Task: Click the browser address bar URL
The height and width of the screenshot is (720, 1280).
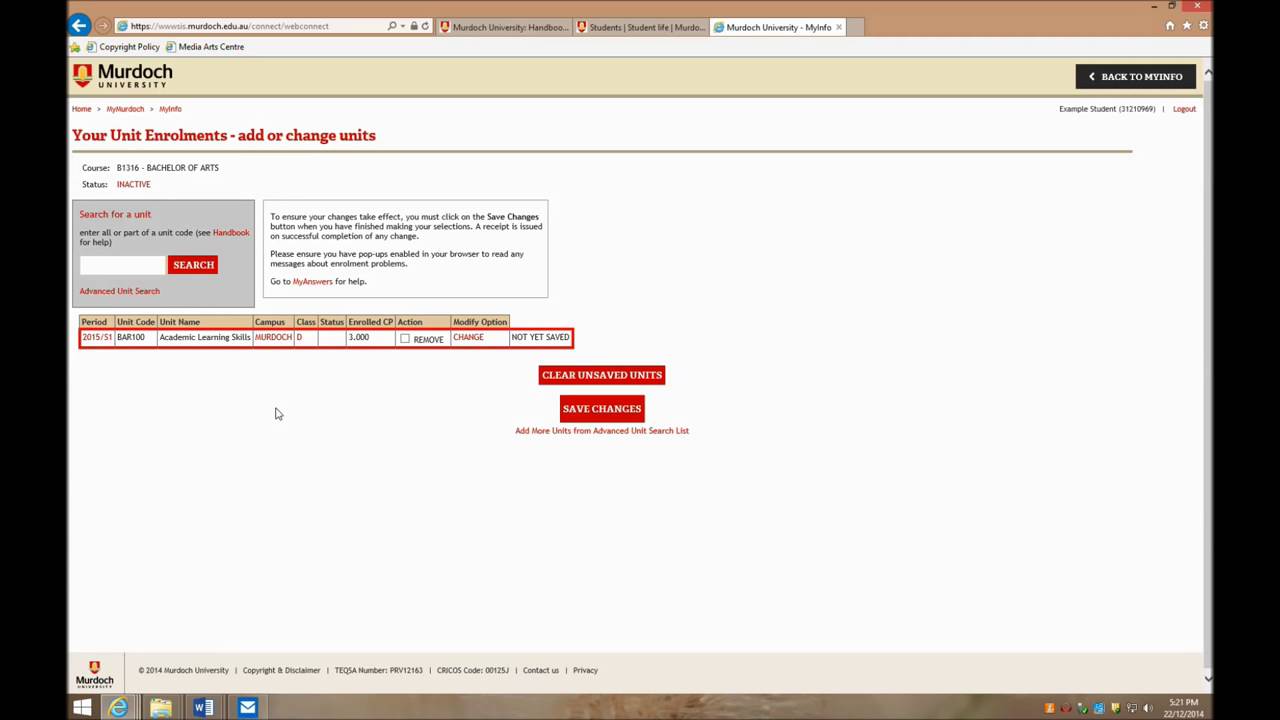Action: 229,26
